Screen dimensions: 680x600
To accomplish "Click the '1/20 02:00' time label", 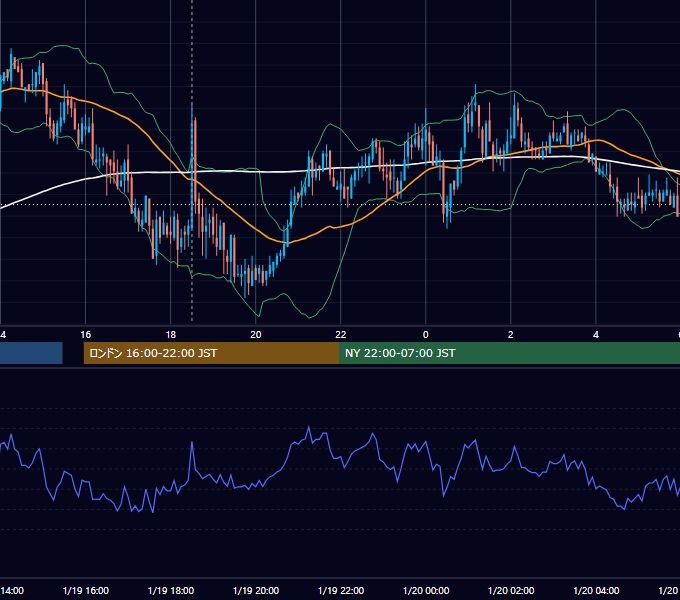I will tap(511, 590).
